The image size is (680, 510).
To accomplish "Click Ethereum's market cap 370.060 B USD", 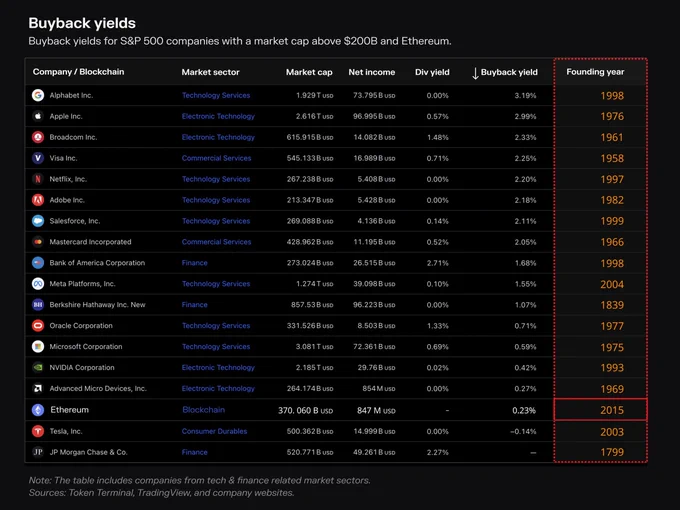I will pos(305,410).
